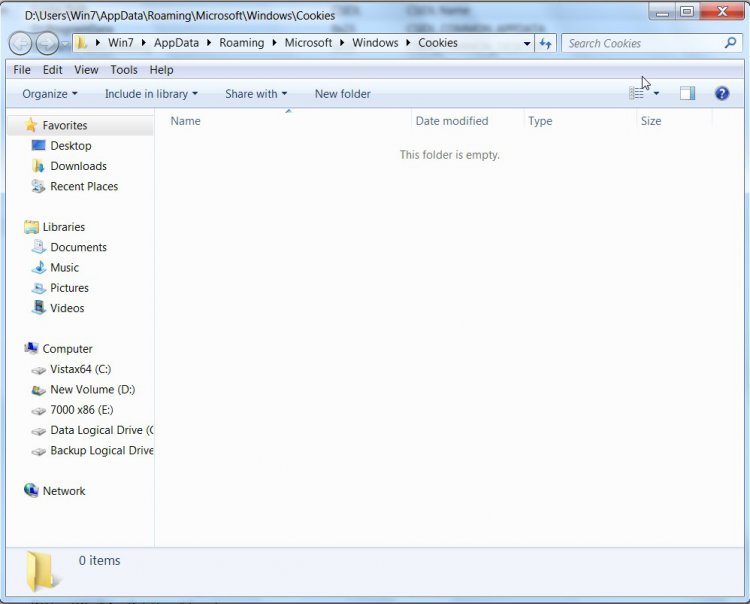Image resolution: width=750 pixels, height=604 pixels.
Task: Click the magnifying glass search icon
Action: [730, 43]
